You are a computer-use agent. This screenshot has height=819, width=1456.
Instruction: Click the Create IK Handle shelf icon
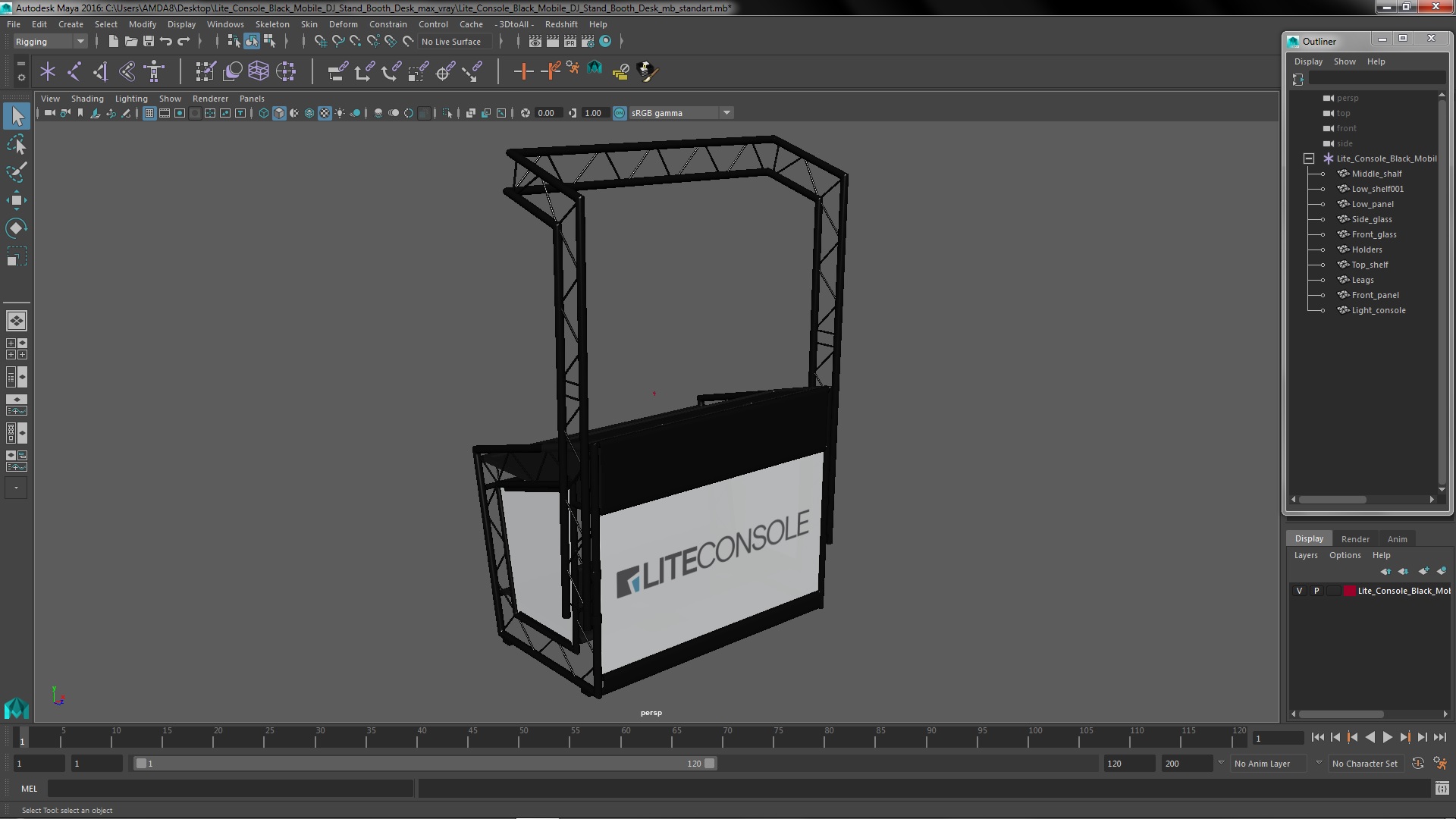101,71
